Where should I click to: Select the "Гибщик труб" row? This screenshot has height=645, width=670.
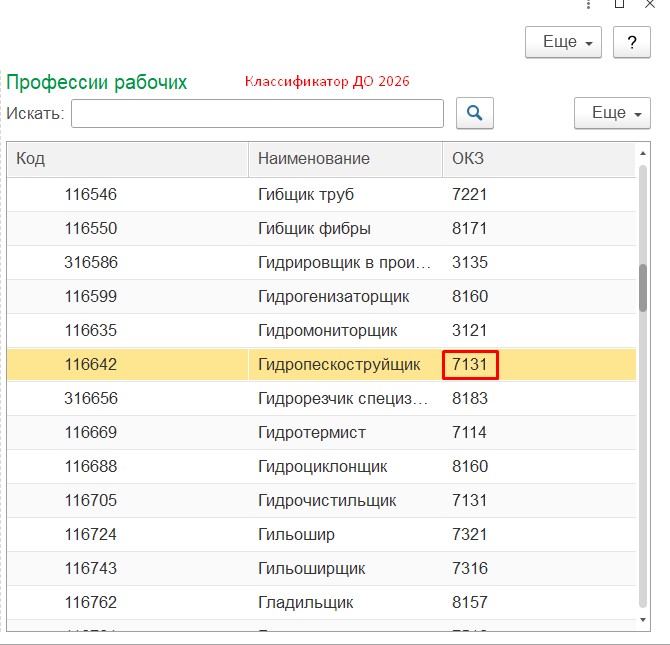(306, 194)
